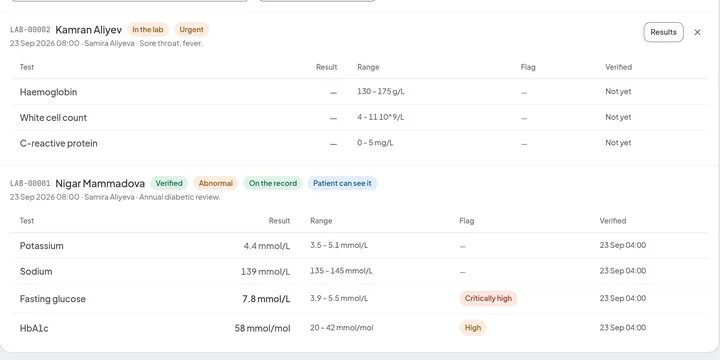This screenshot has height=360, width=720.
Task: Click the 135 – 145 mmol/L range
Action: pos(341,271)
